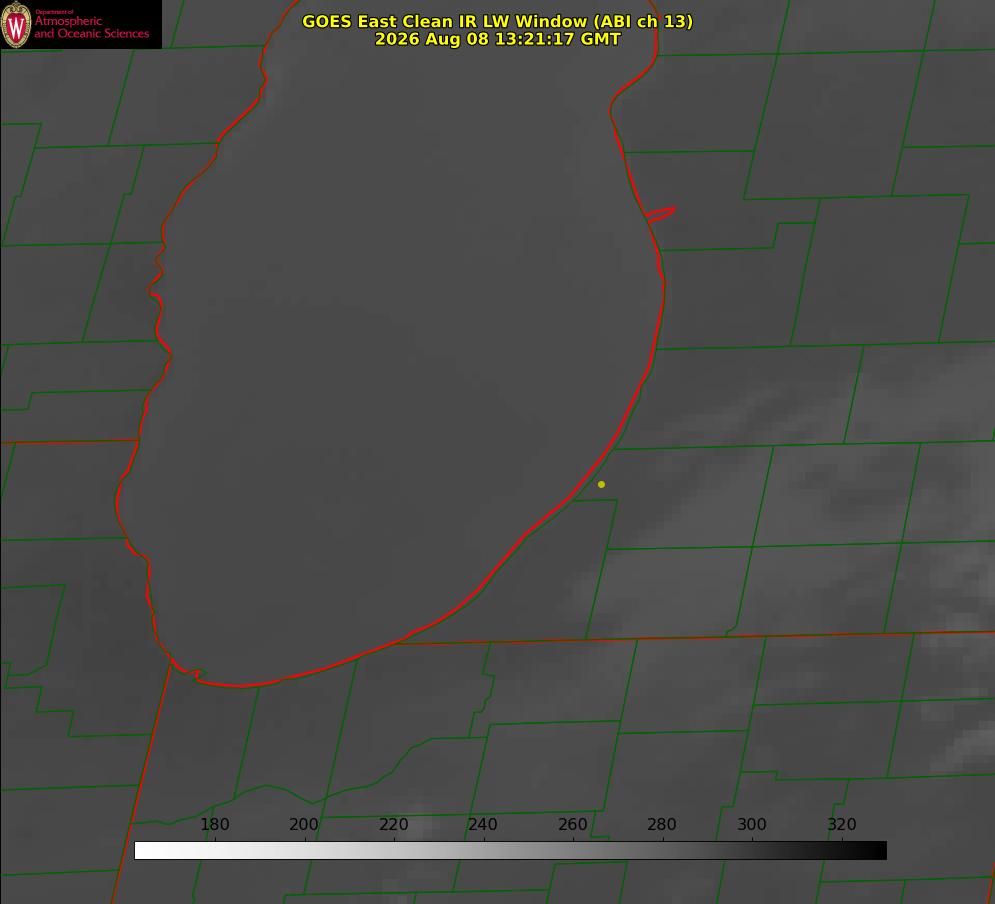The width and height of the screenshot is (995, 904).
Task: Click the mid-gray center of colorbar
Action: tap(510, 850)
